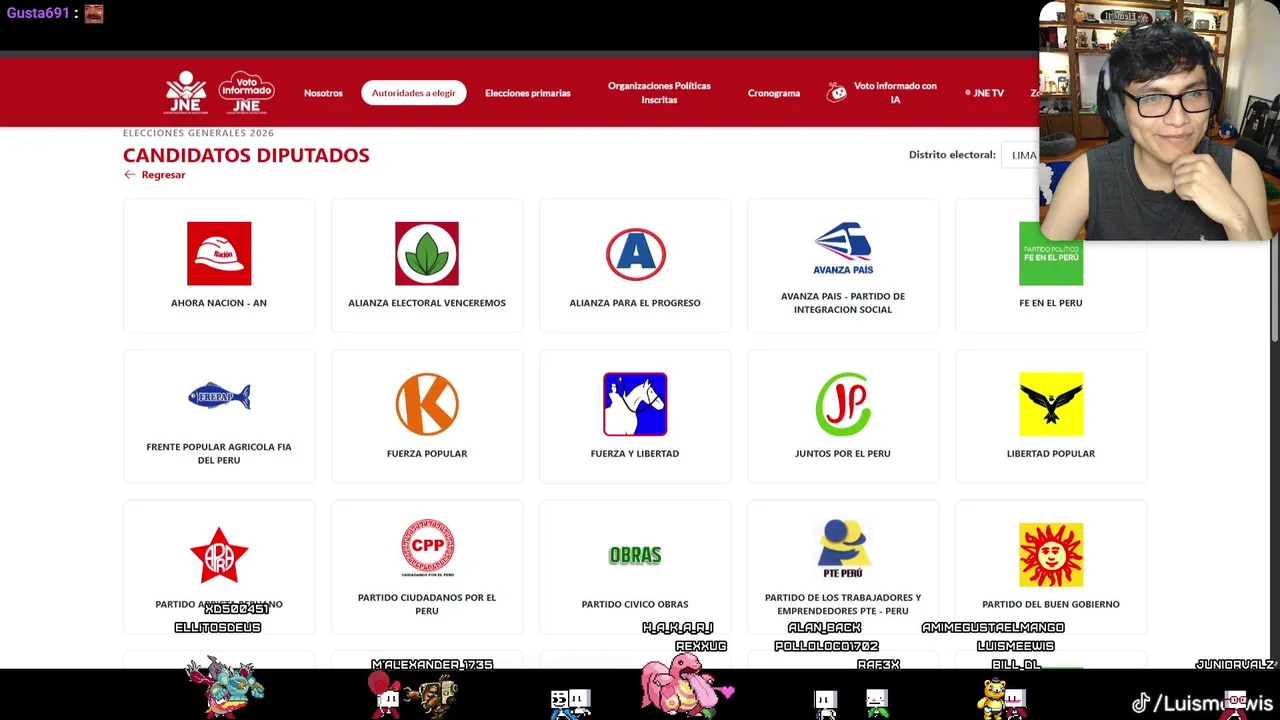Click Partido Ciudadanos por el Peru text
This screenshot has height=720, width=1280.
[427, 604]
